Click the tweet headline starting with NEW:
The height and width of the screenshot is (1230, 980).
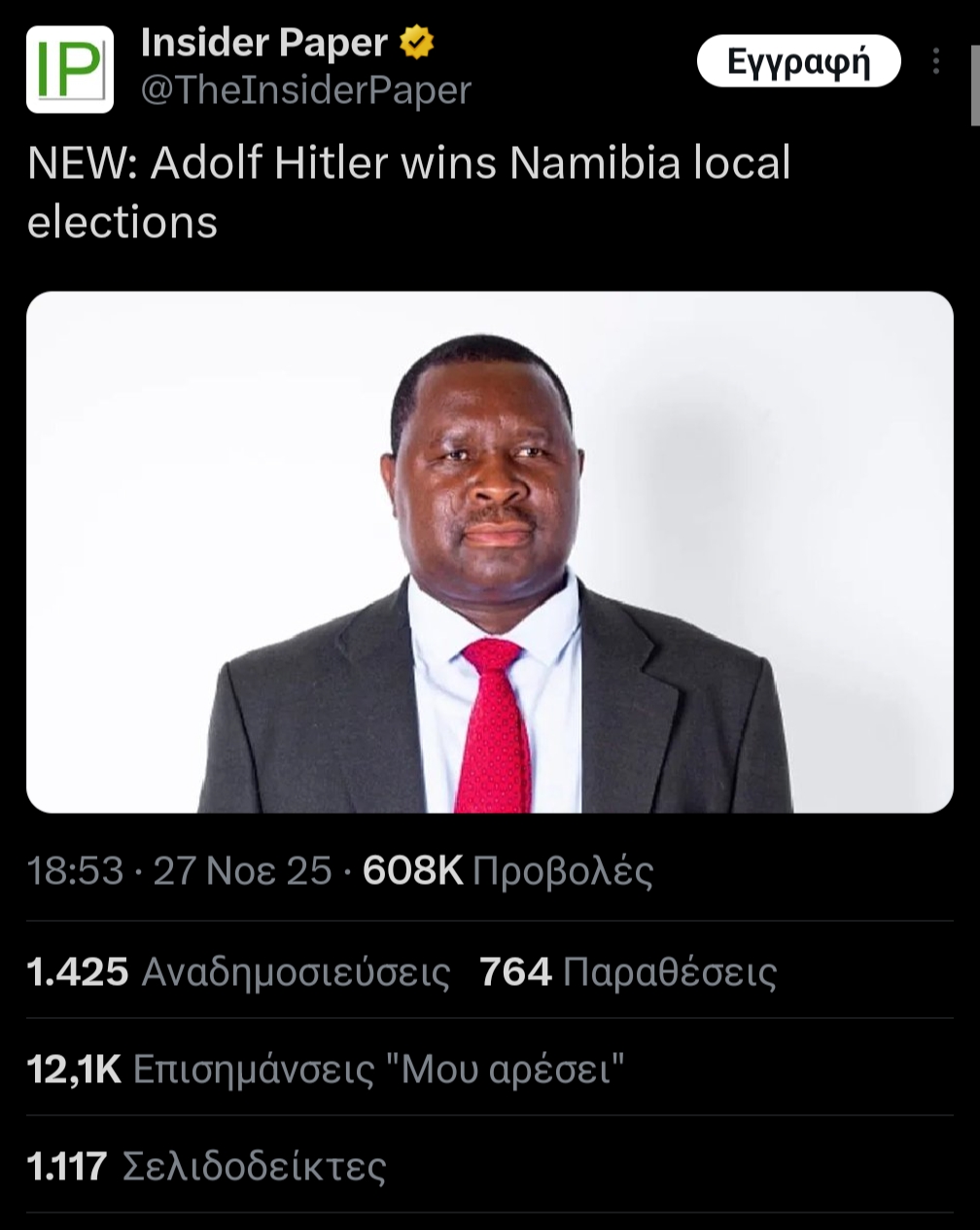[x=408, y=163]
